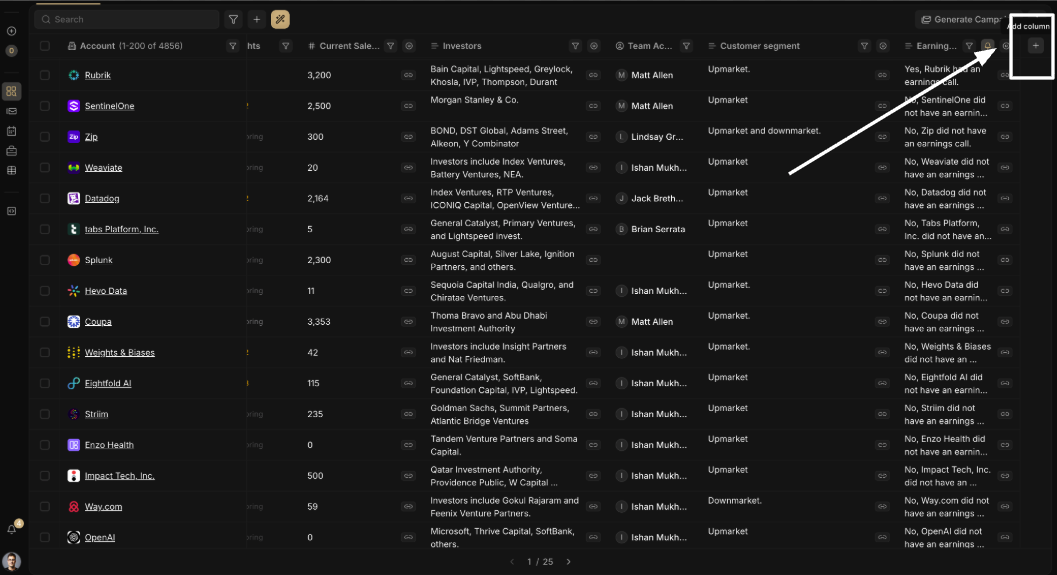This screenshot has height=575, width=1057.
Task: Open the mail icon in left sidebar
Action: pyautogui.click(x=12, y=111)
